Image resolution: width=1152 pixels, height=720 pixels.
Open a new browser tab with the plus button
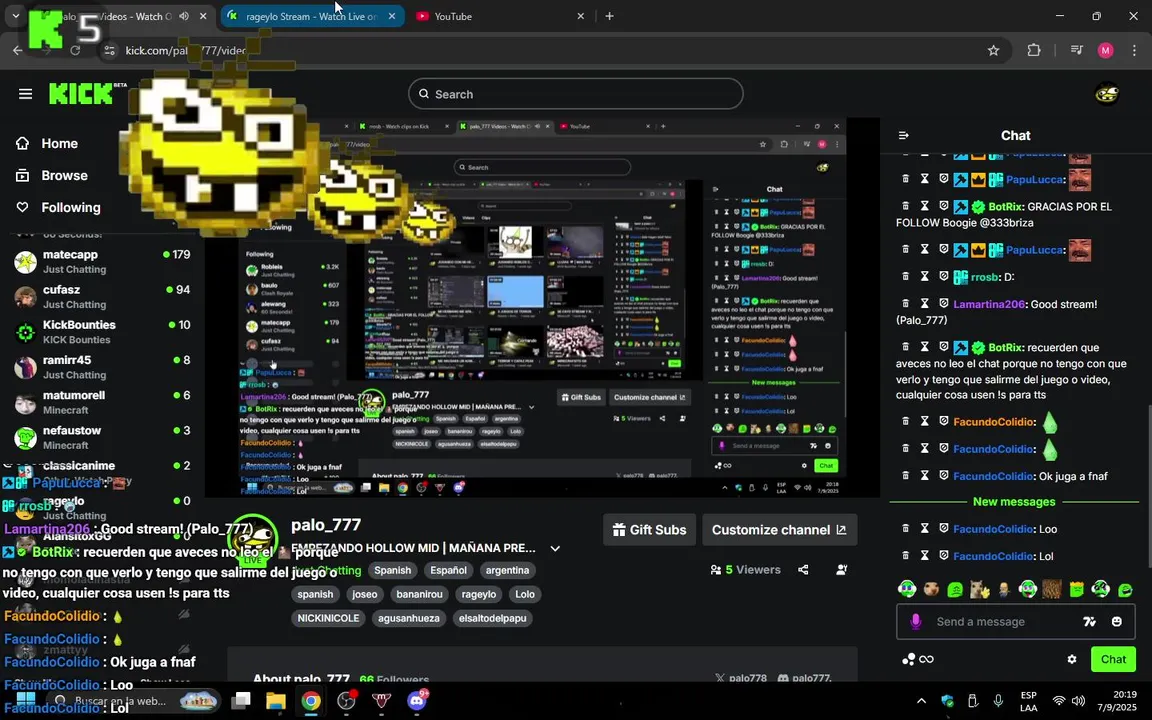609,16
